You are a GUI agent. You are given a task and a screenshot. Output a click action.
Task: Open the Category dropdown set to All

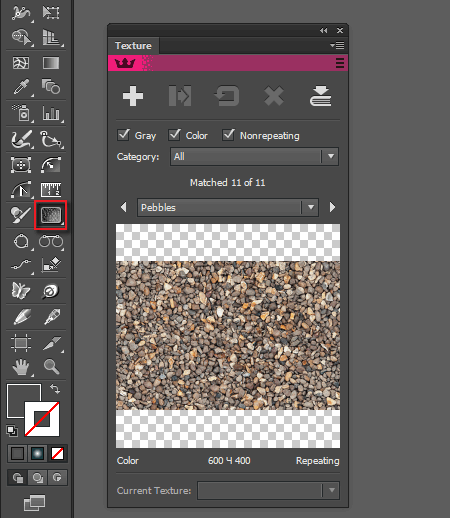[254, 156]
